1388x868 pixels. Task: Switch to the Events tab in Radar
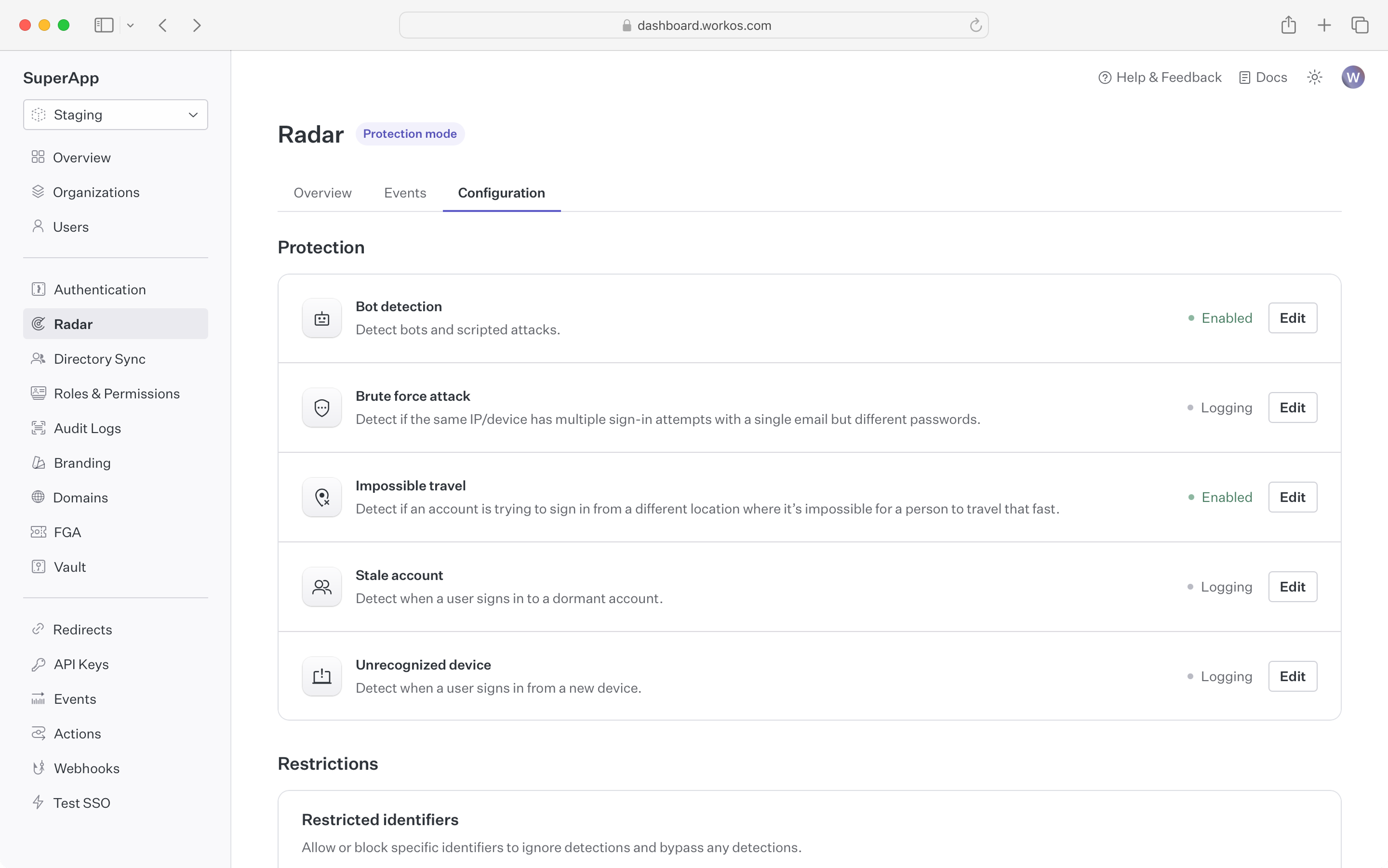pyautogui.click(x=405, y=193)
